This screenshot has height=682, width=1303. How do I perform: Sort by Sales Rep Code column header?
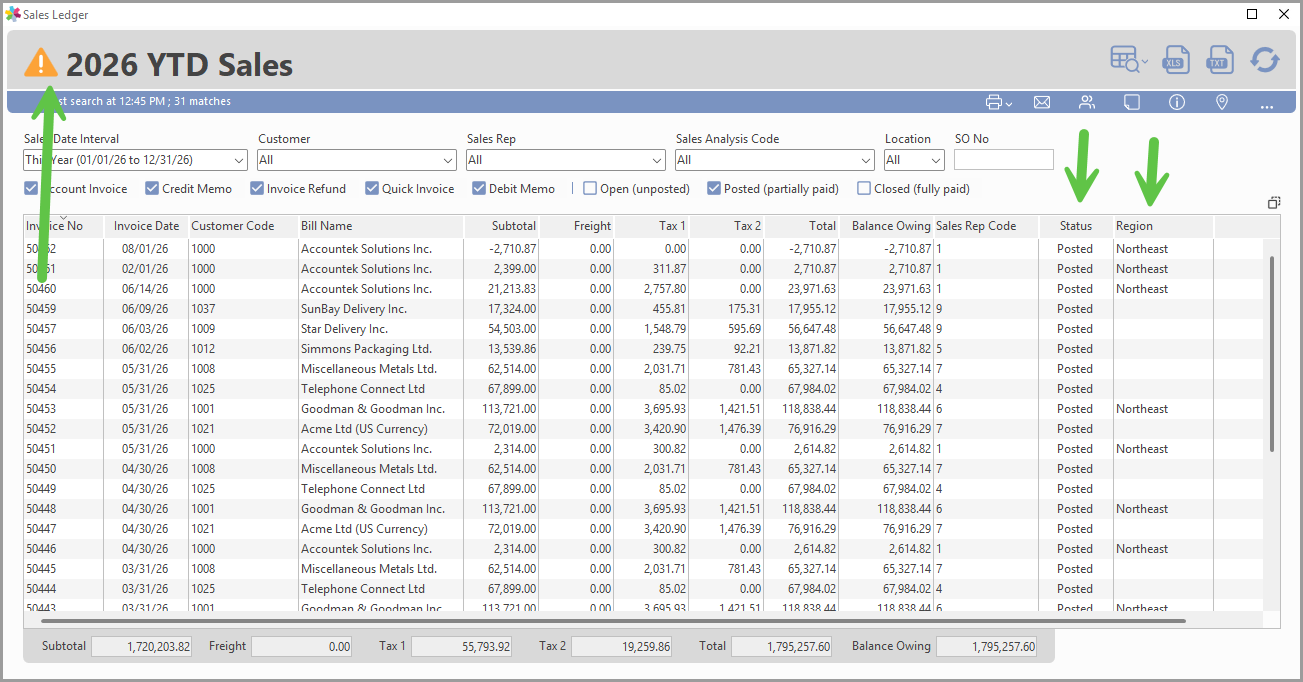coord(986,226)
